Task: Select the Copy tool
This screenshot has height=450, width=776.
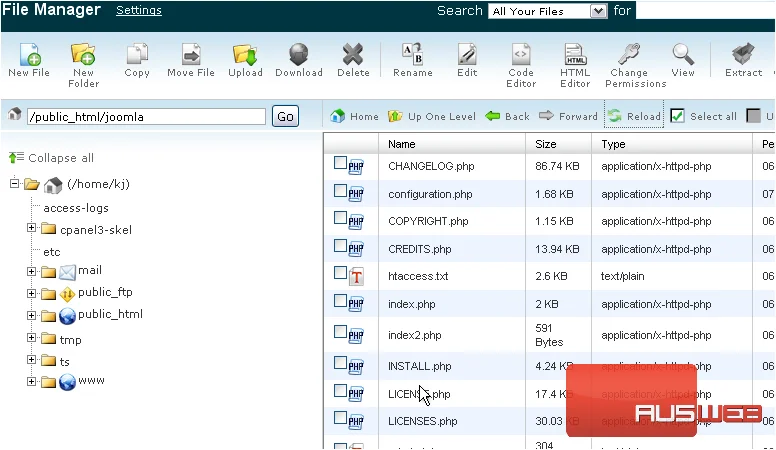Action: [x=137, y=54]
